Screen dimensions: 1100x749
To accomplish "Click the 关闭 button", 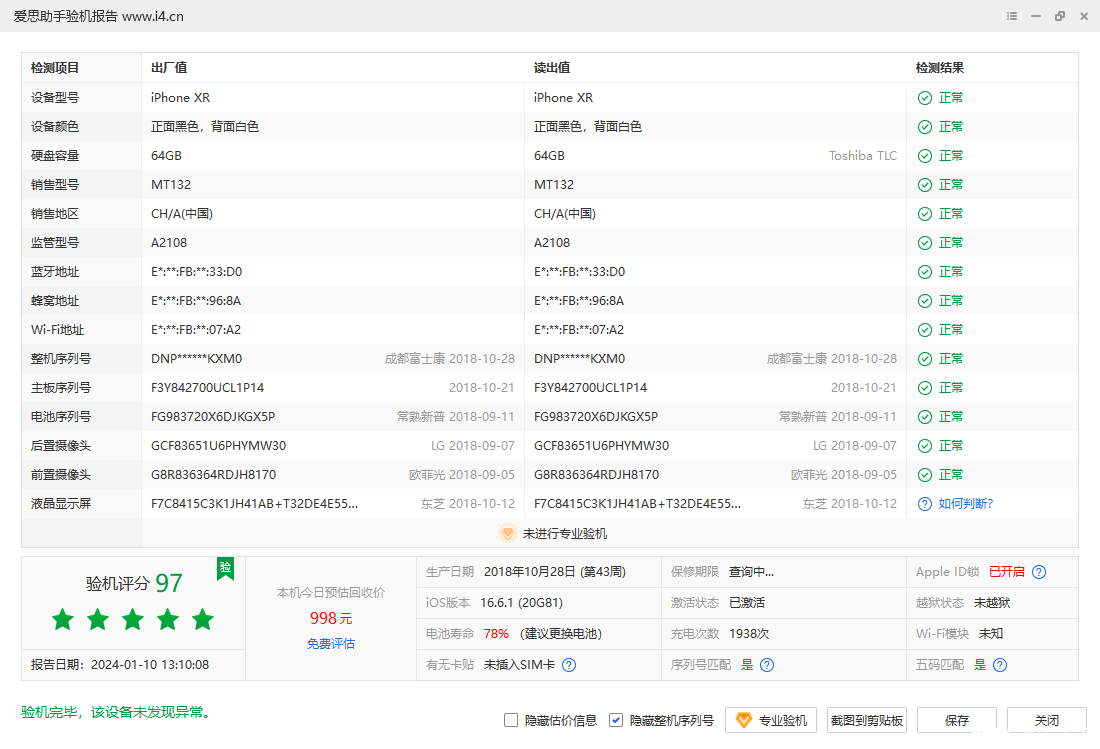I will (x=1047, y=720).
